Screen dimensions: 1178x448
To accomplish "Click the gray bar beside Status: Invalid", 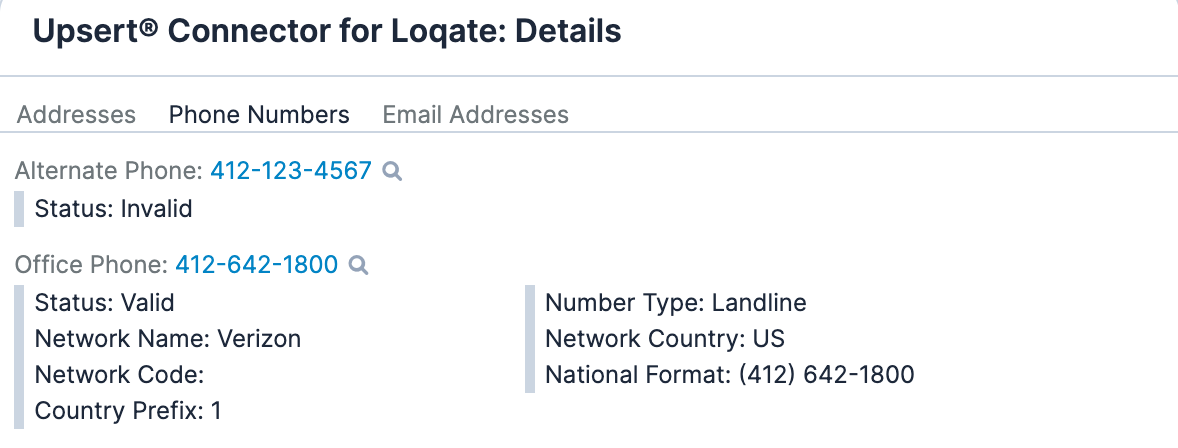I will coord(19,209).
